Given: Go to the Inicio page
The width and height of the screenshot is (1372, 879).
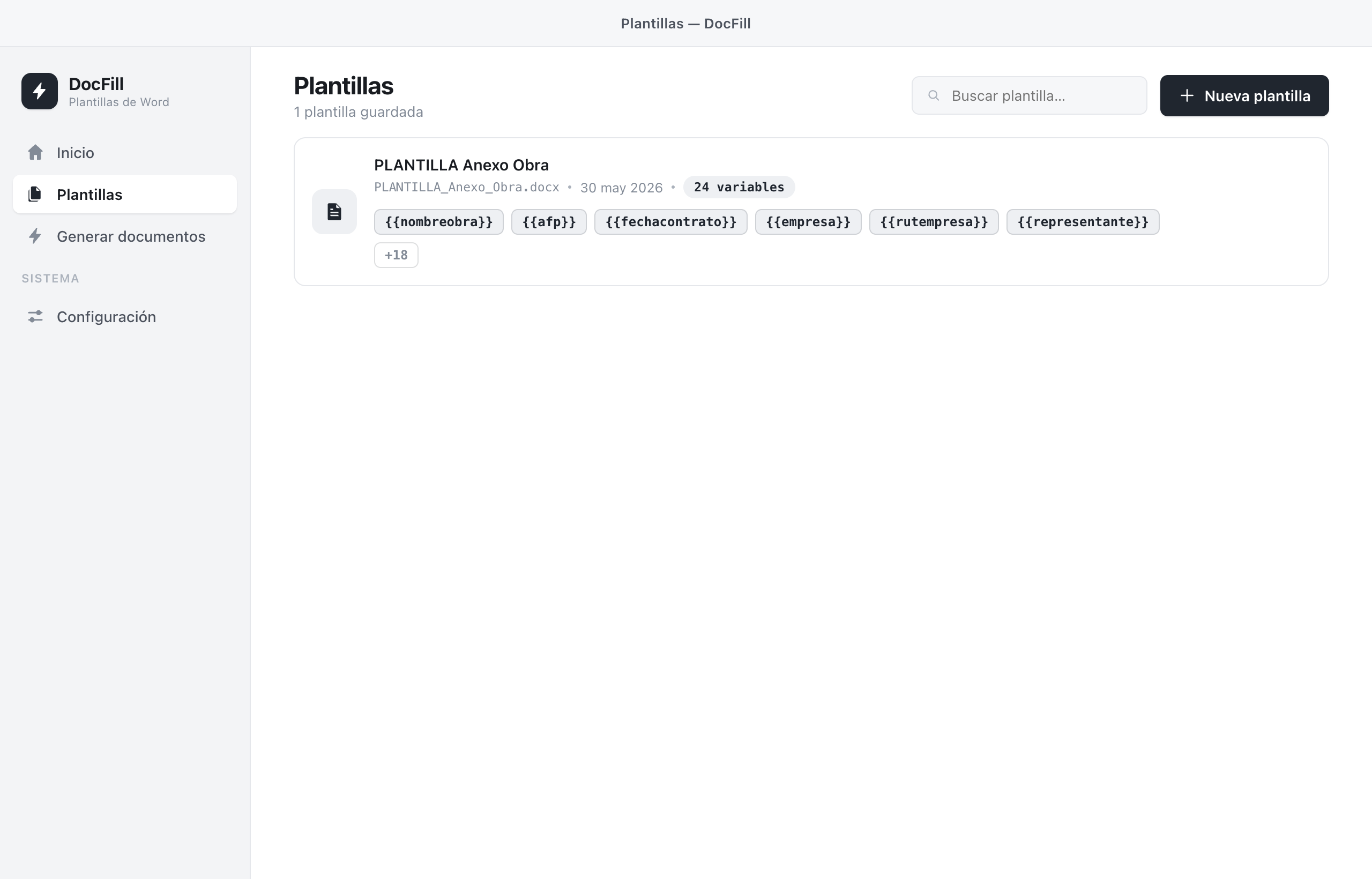Looking at the screenshot, I should tap(124, 152).
